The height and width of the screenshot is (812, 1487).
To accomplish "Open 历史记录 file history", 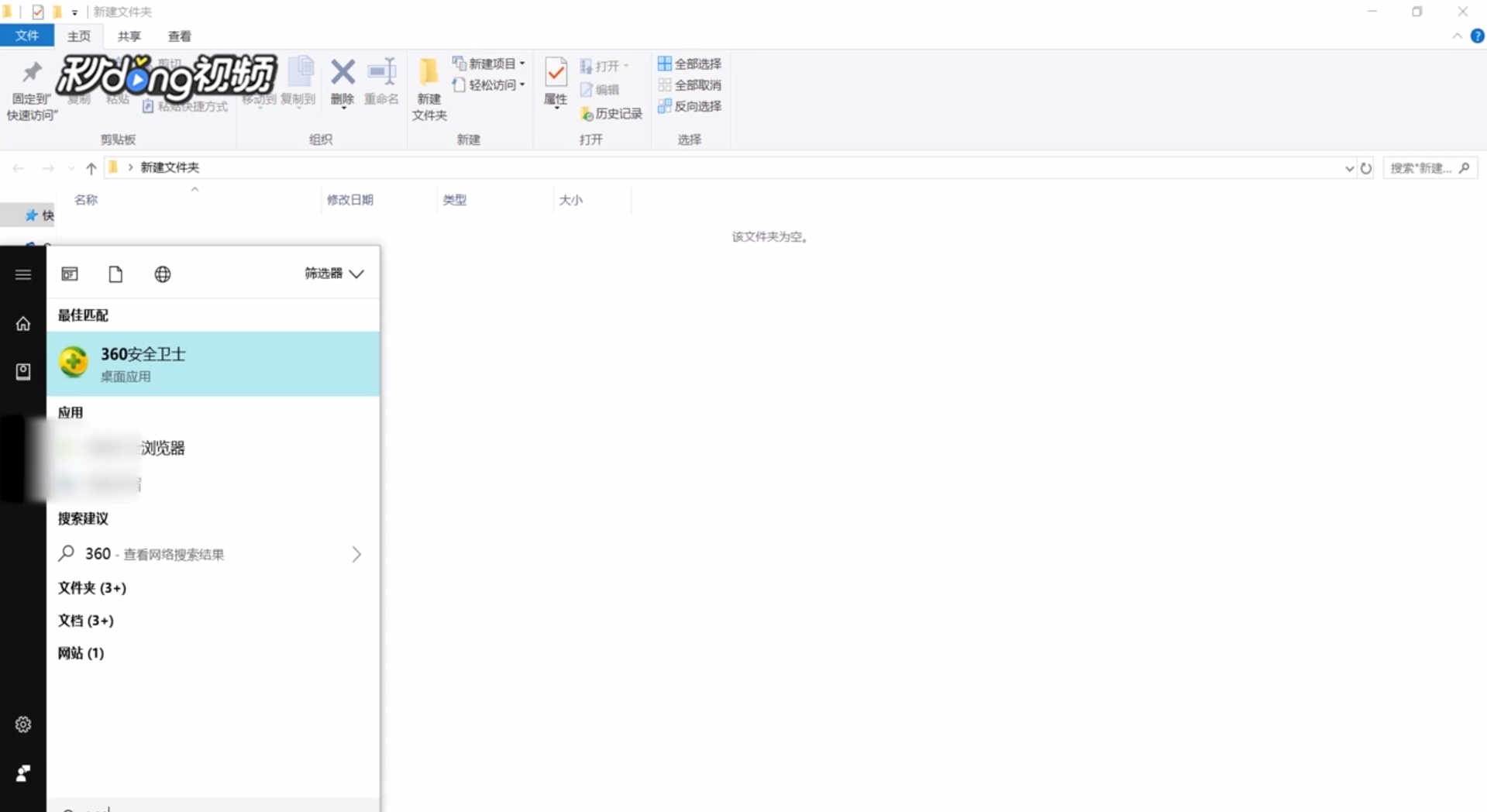I will tap(611, 114).
